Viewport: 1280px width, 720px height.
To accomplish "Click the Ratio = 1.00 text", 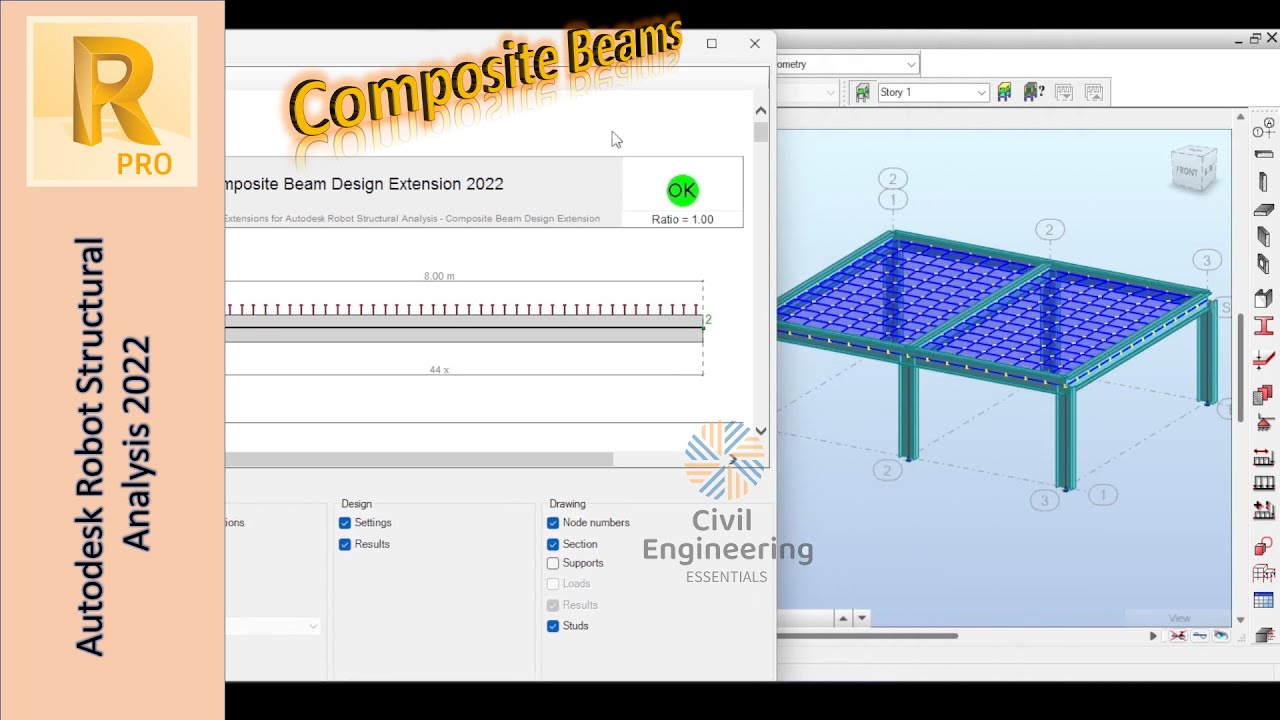I will pyautogui.click(x=682, y=219).
